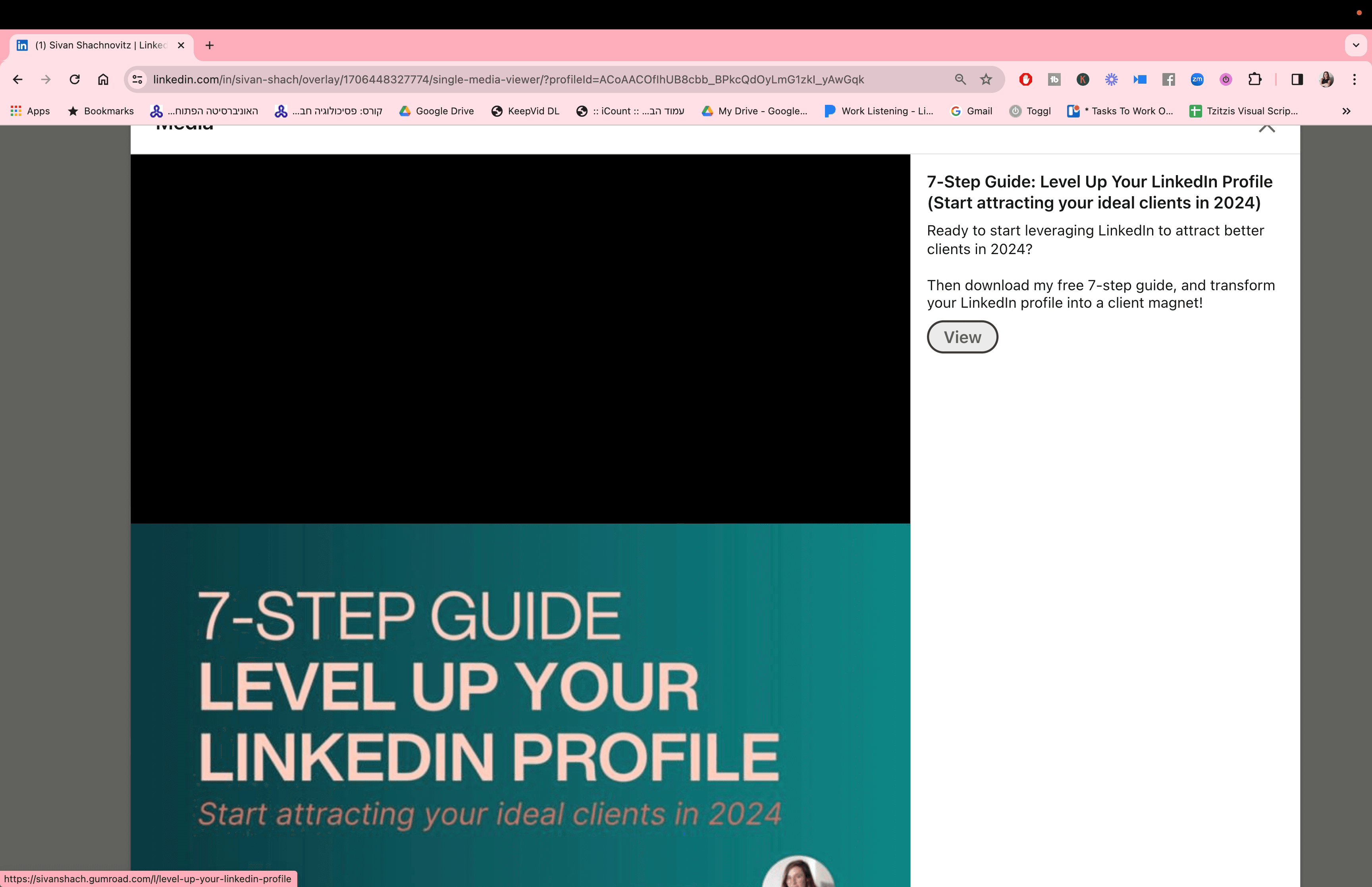Close the Media viewer overlay
The image size is (1372, 887).
coord(1267,128)
